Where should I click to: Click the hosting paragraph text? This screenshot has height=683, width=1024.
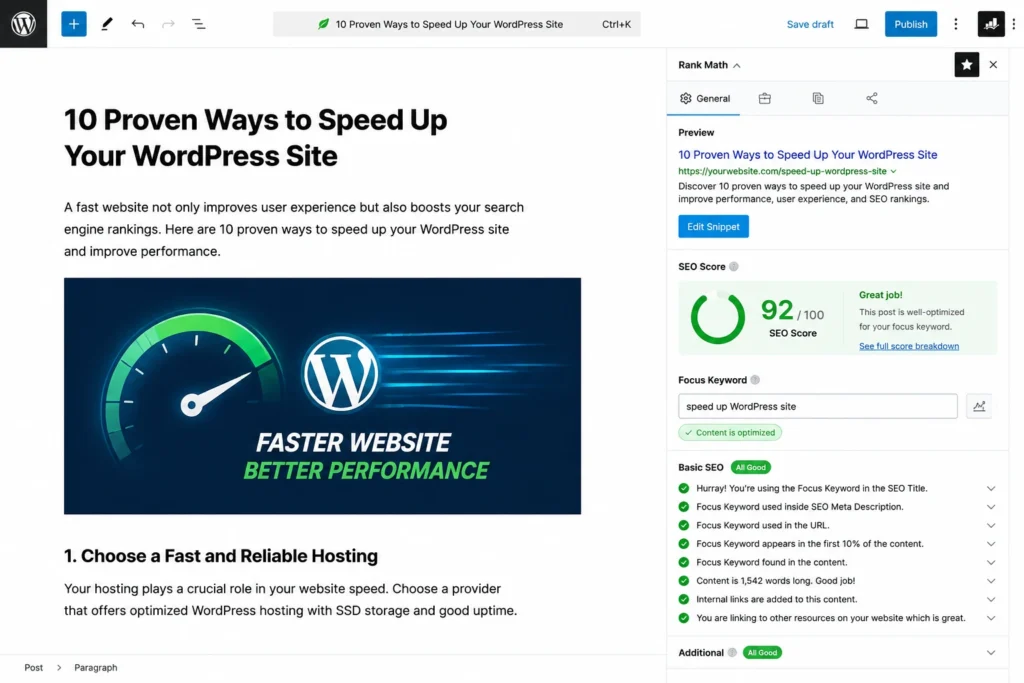(291, 599)
